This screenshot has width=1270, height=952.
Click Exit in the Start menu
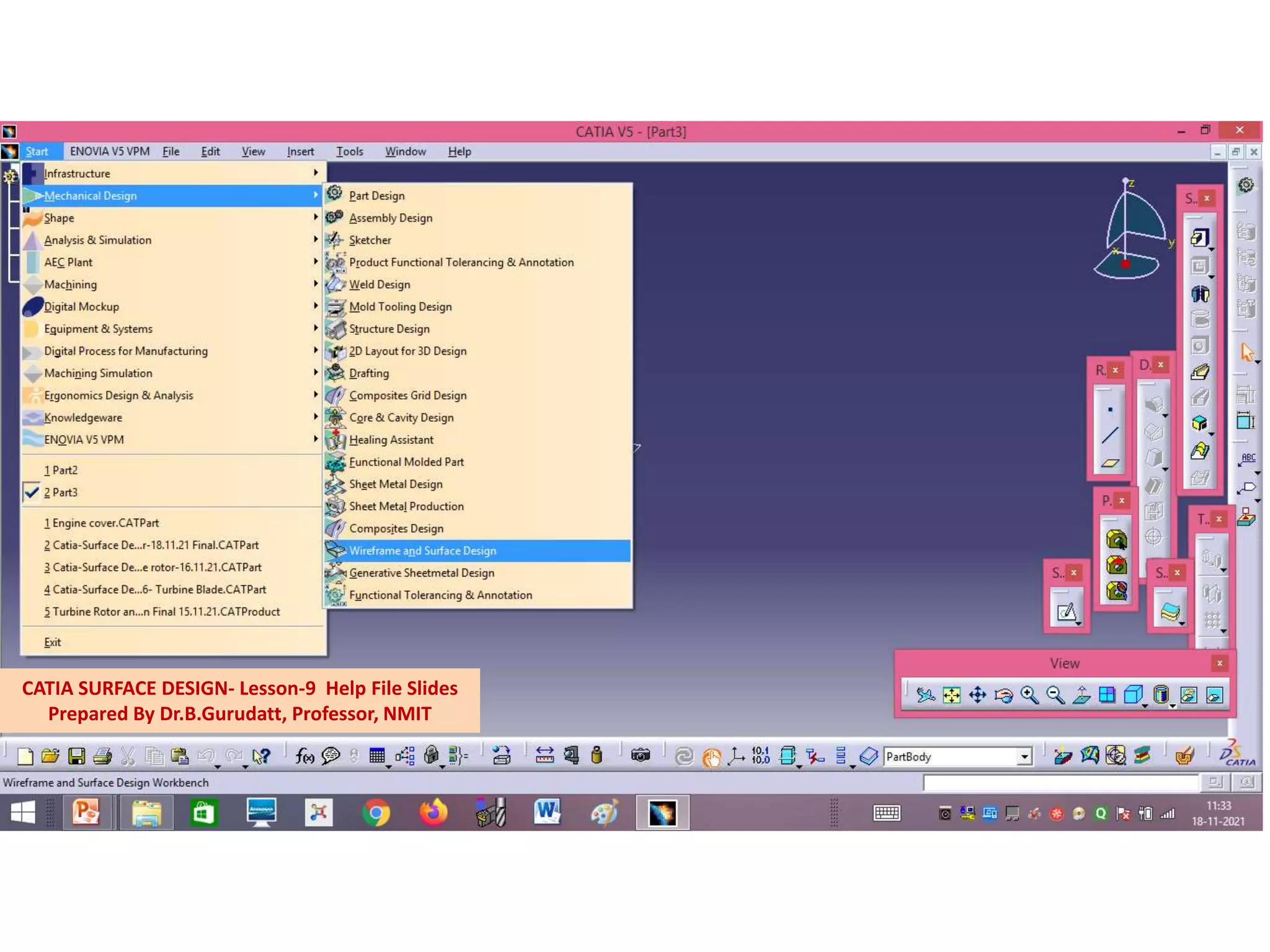(x=52, y=642)
